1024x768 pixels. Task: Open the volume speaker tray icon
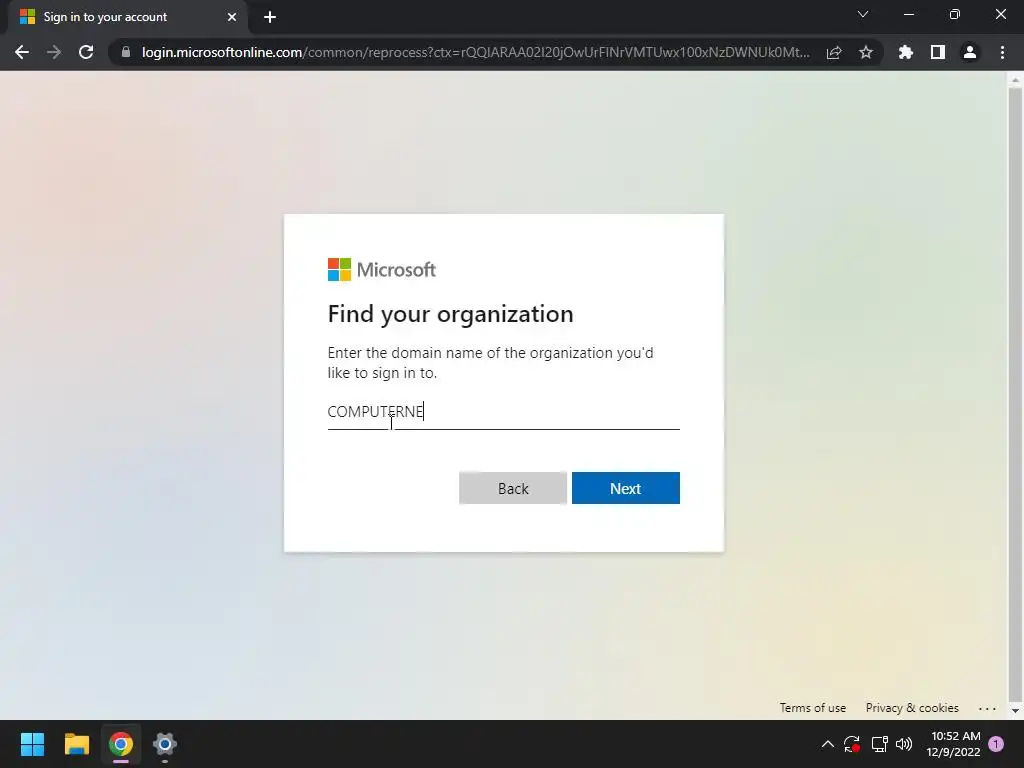coord(904,744)
